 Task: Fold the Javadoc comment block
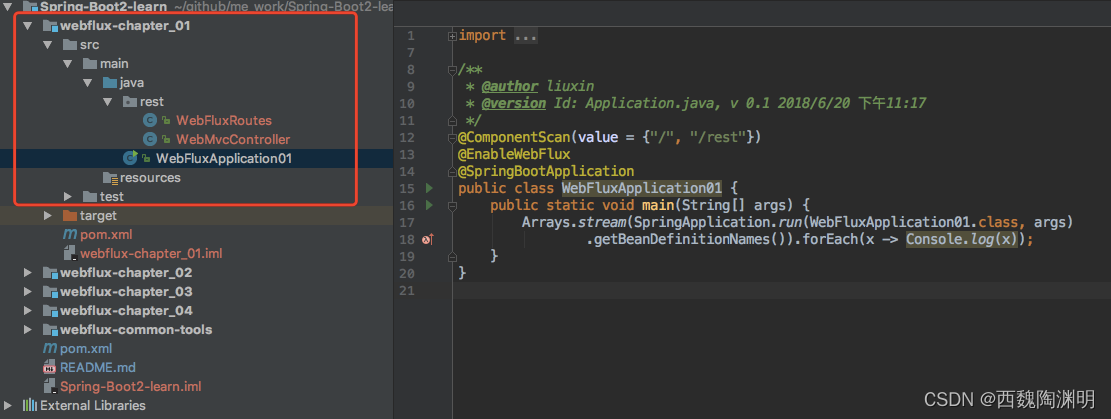(x=453, y=70)
